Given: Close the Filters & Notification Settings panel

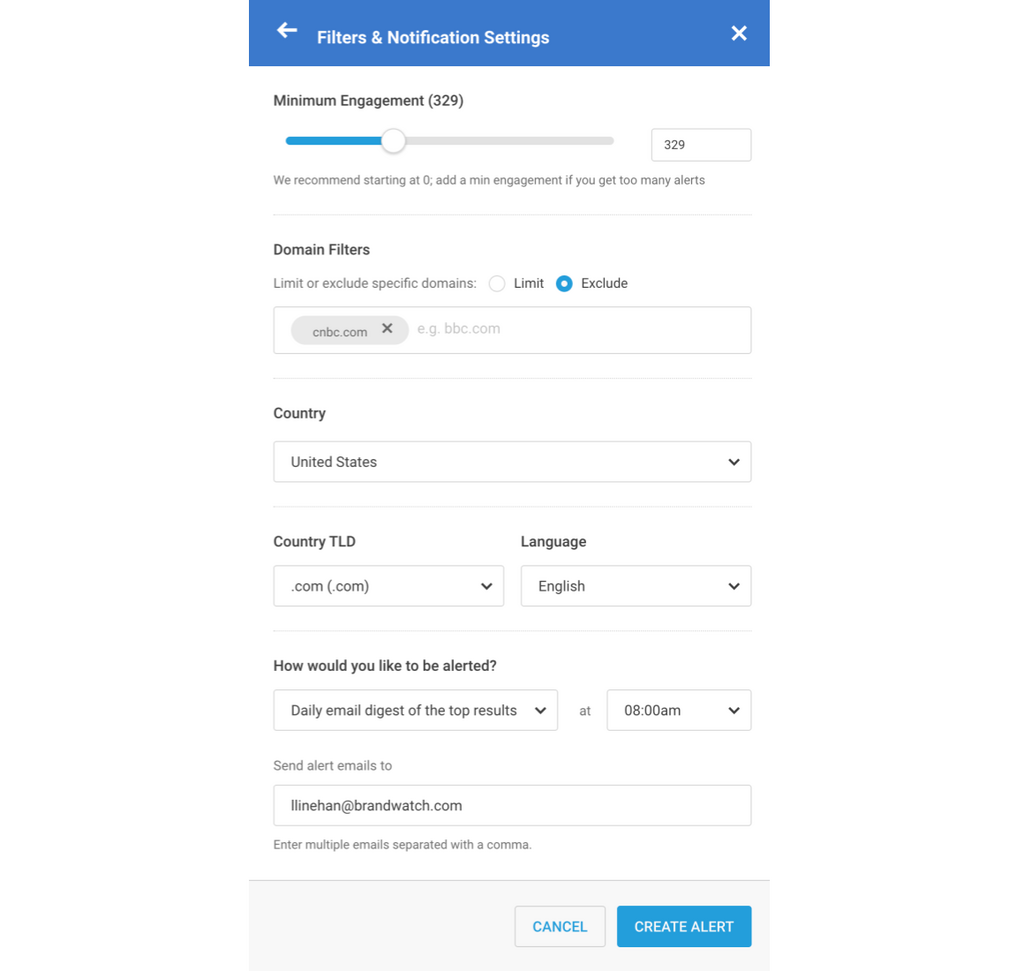Looking at the screenshot, I should (739, 34).
